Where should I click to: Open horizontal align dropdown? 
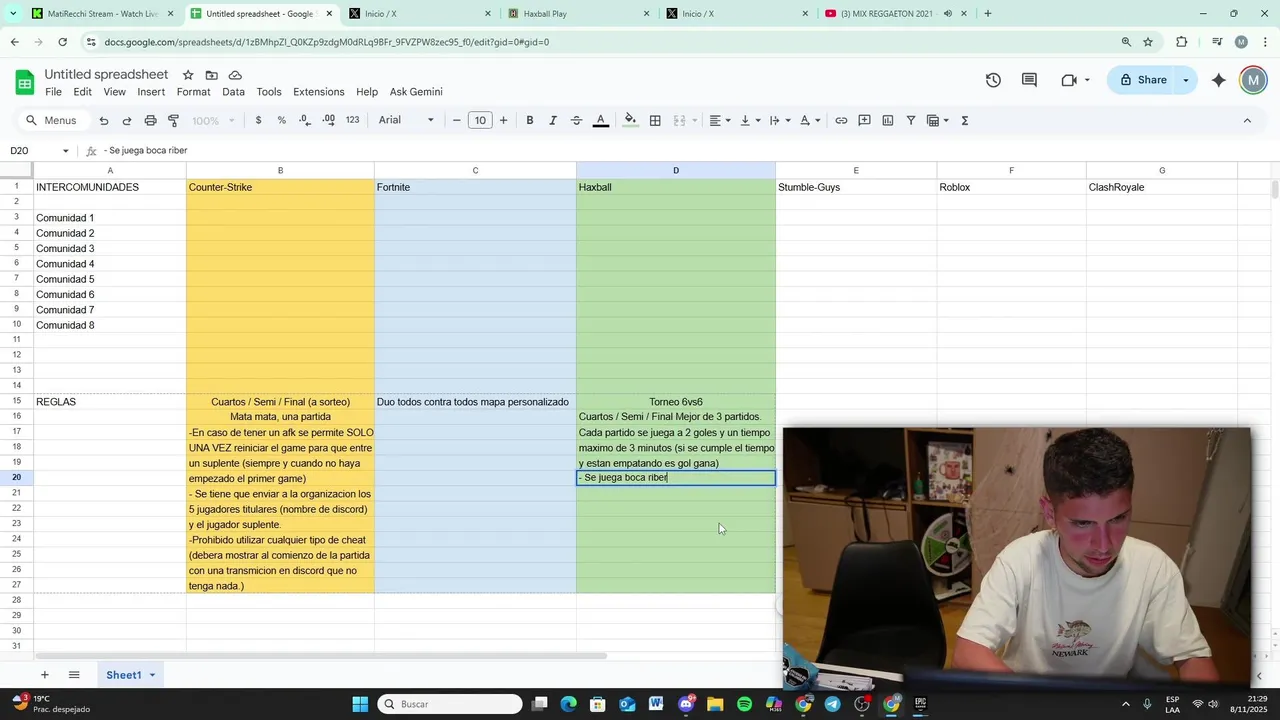pyautogui.click(x=720, y=120)
